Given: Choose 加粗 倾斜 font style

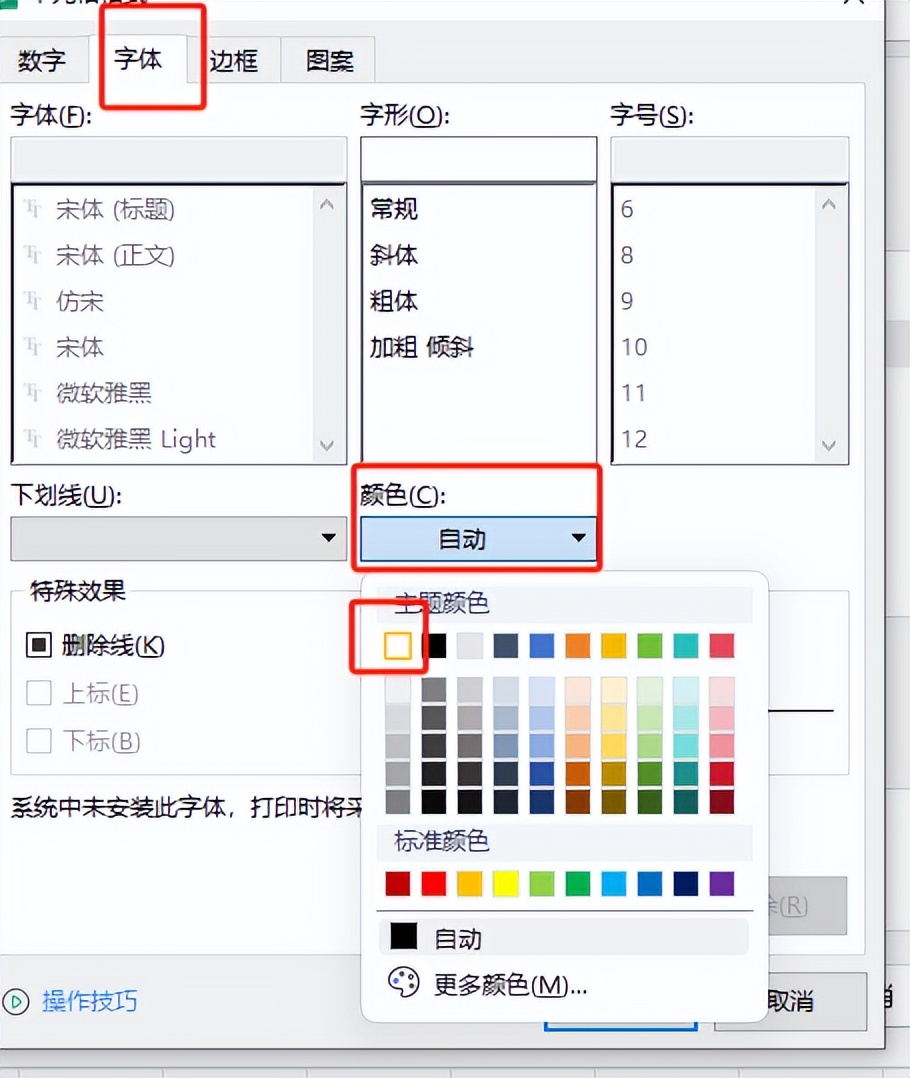Looking at the screenshot, I should click(x=421, y=347).
